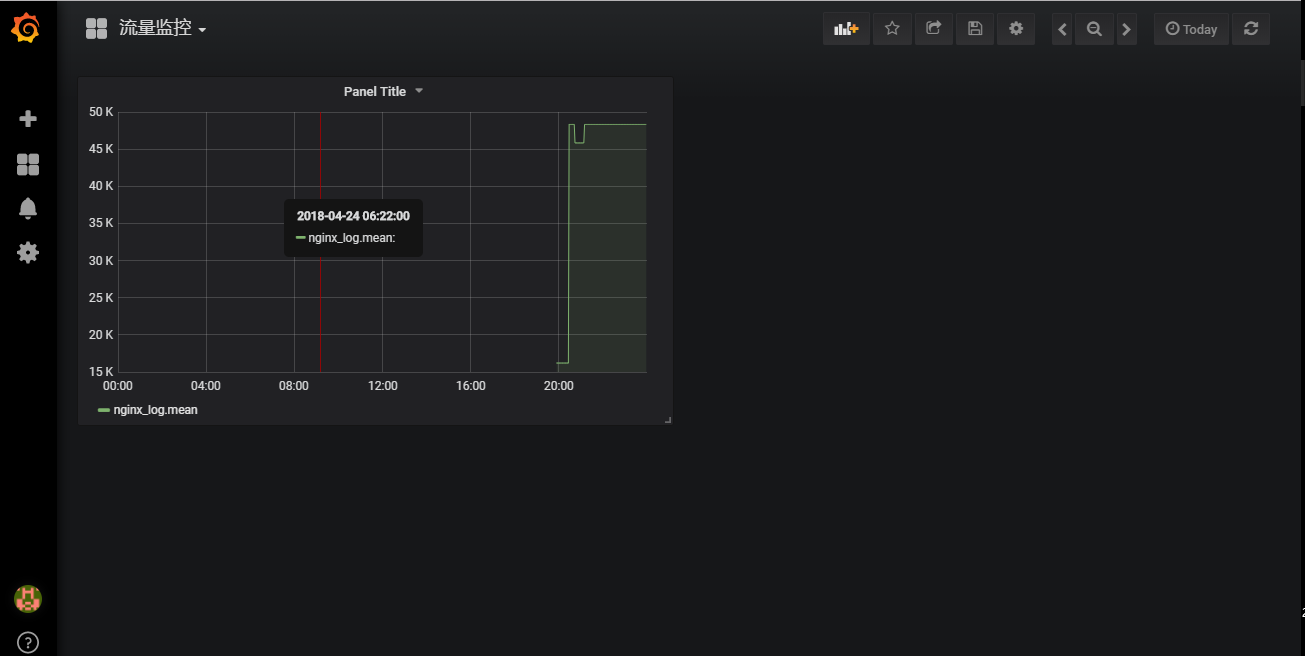The width and height of the screenshot is (1305, 656).
Task: Open the Alerting bell icon
Action: pos(27,207)
